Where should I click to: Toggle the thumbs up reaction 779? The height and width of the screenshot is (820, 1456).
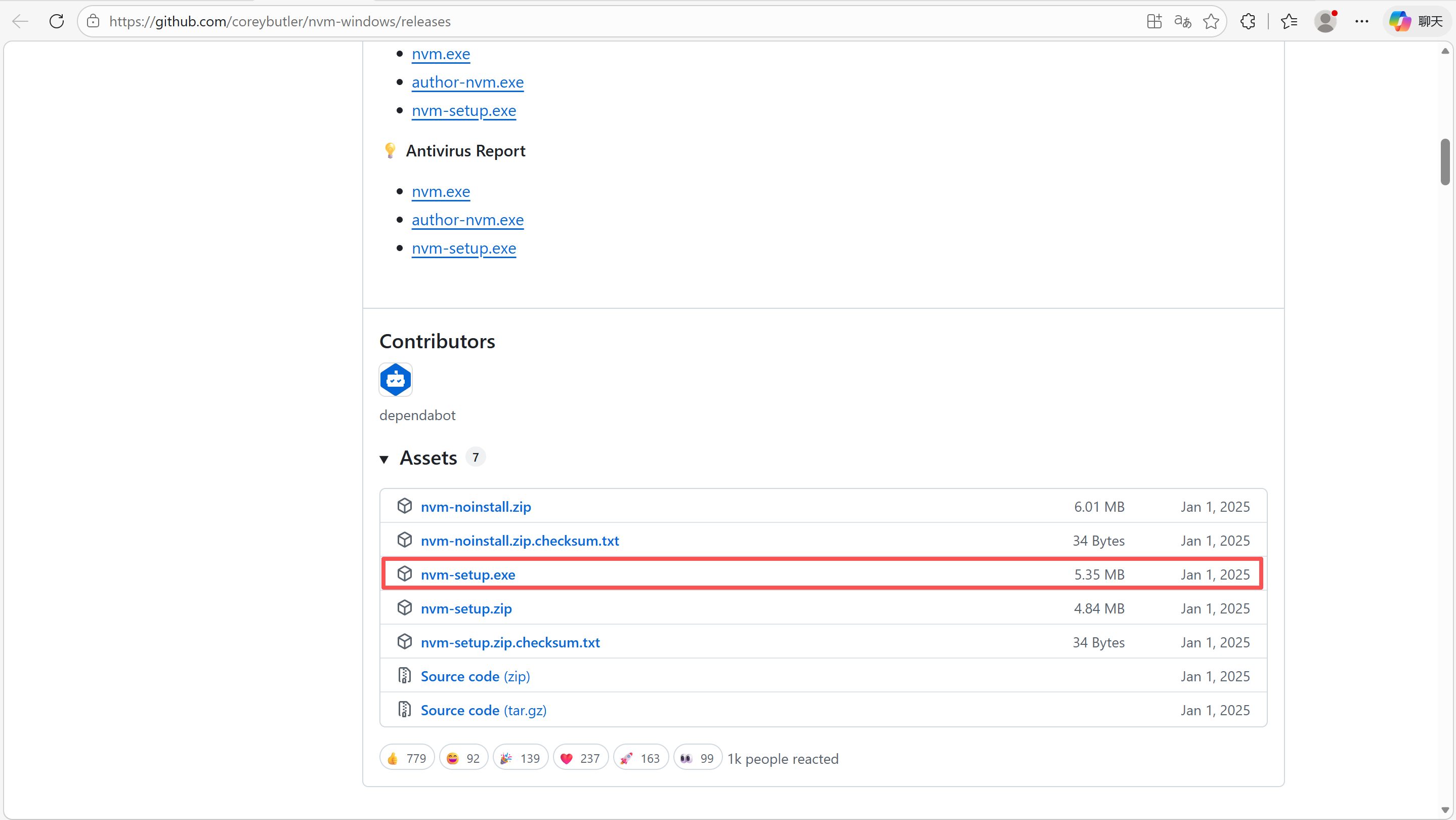point(407,758)
